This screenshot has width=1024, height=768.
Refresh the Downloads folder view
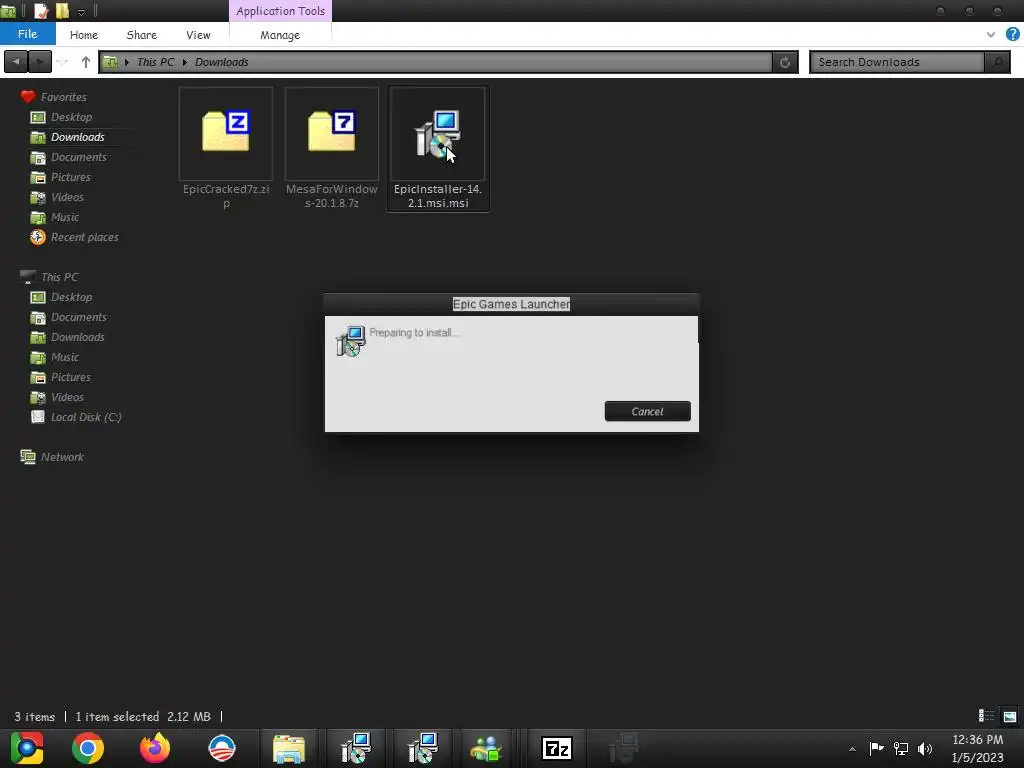[x=785, y=62]
